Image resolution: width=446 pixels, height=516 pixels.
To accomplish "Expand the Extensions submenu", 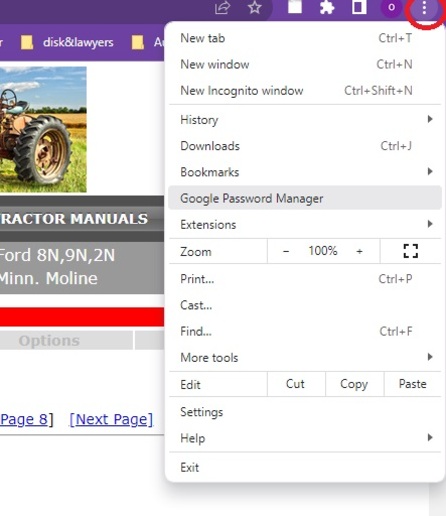I will click(305, 224).
